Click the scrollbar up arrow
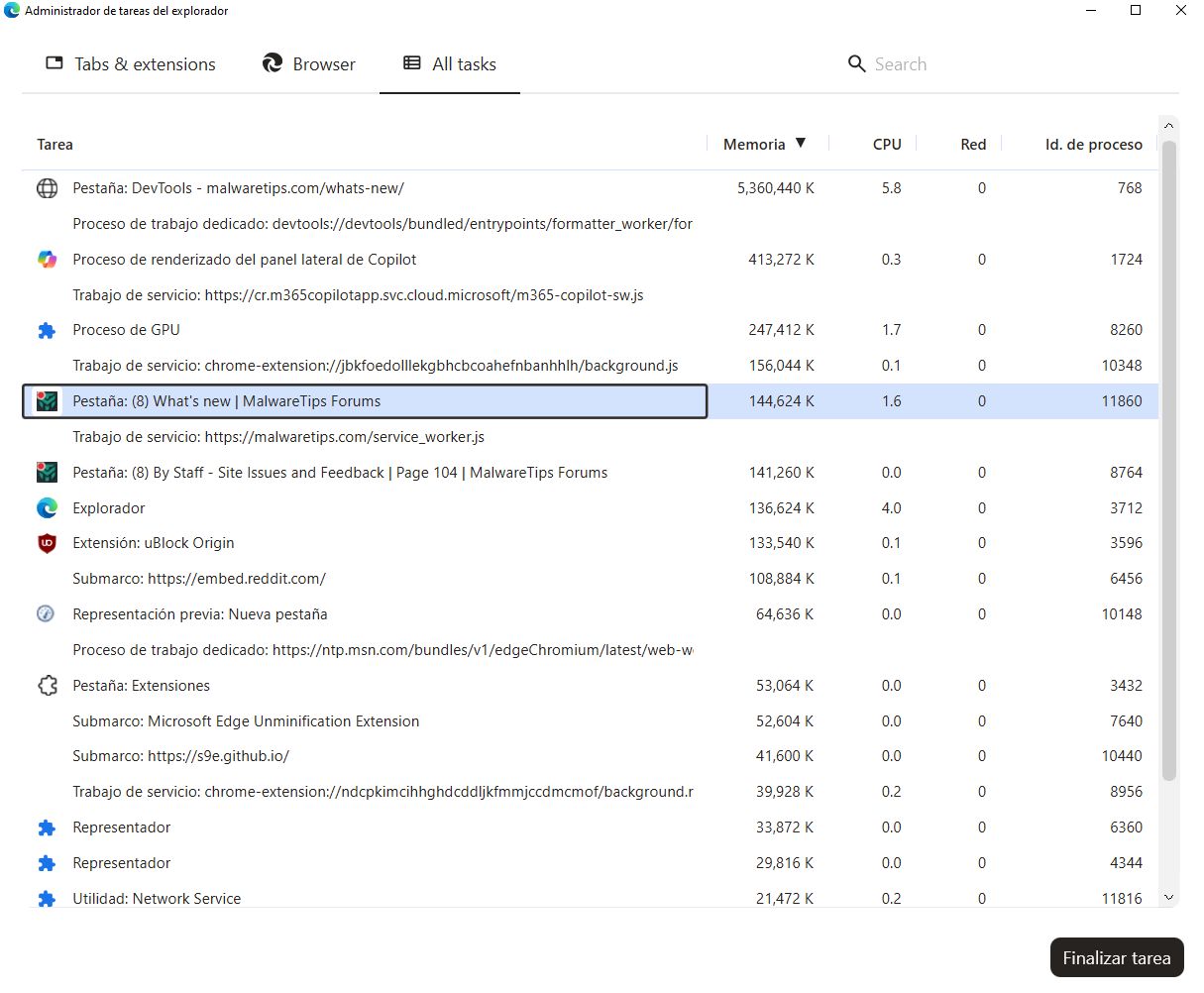 (1169, 126)
